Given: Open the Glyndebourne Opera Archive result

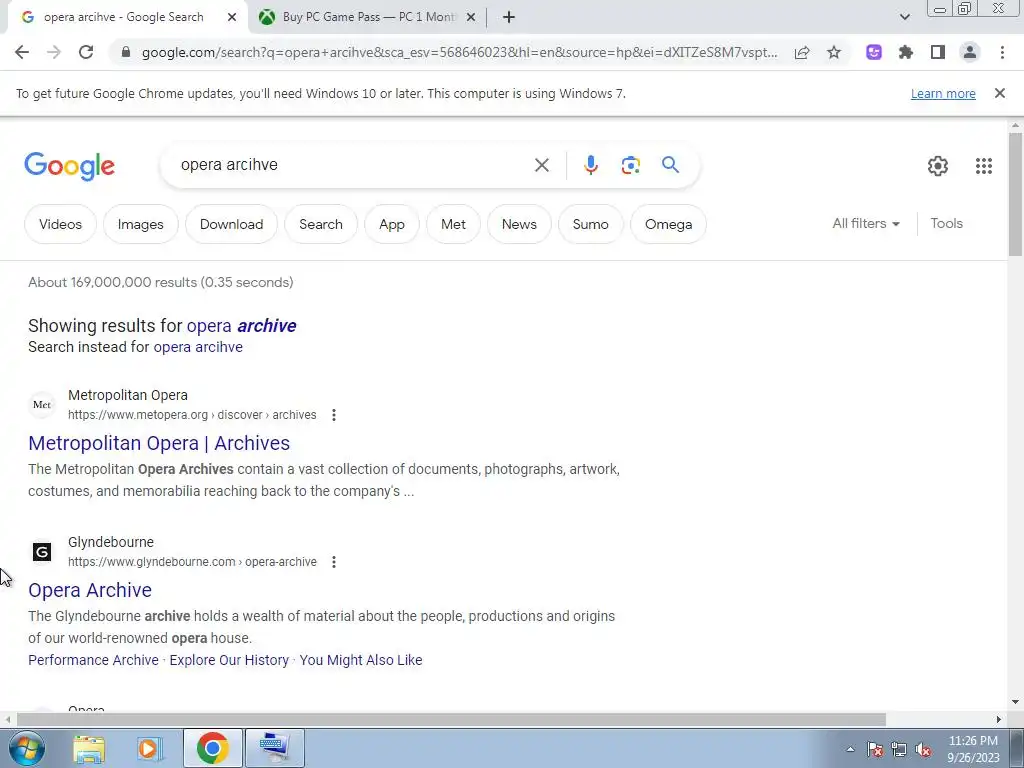Looking at the screenshot, I should tap(90, 590).
